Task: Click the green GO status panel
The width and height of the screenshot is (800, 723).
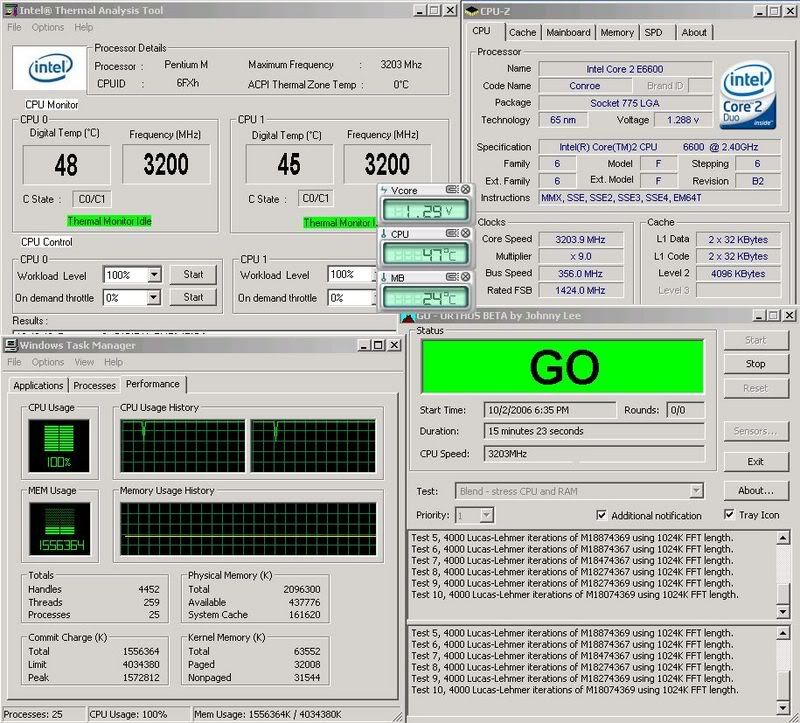Action: click(562, 366)
